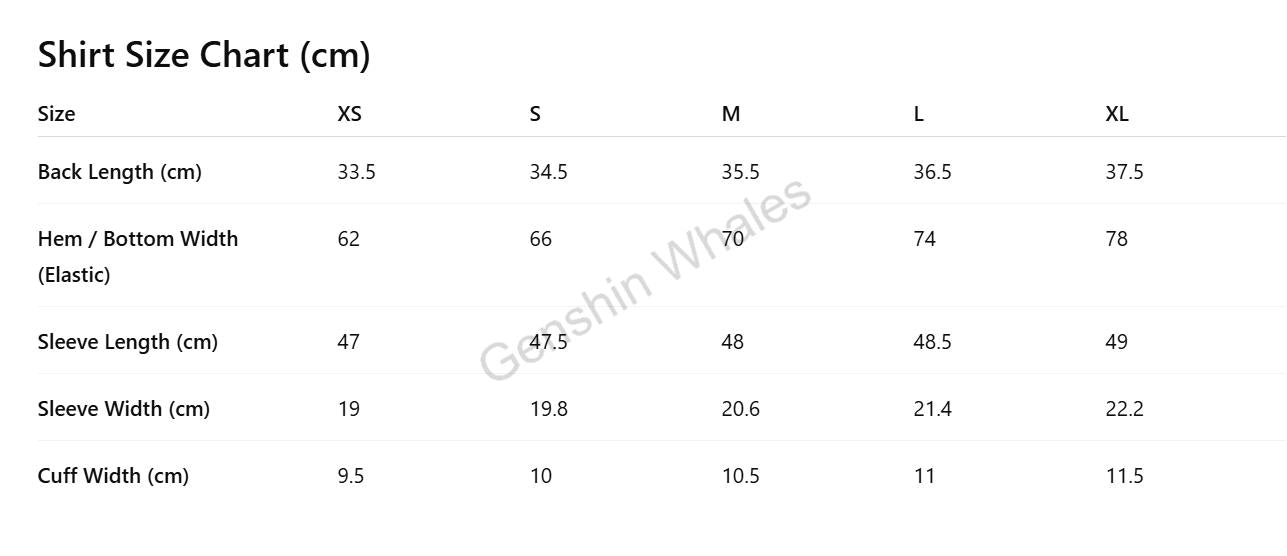
Task: Click the Hem / Bottom Width label
Action: pyautogui.click(x=138, y=239)
